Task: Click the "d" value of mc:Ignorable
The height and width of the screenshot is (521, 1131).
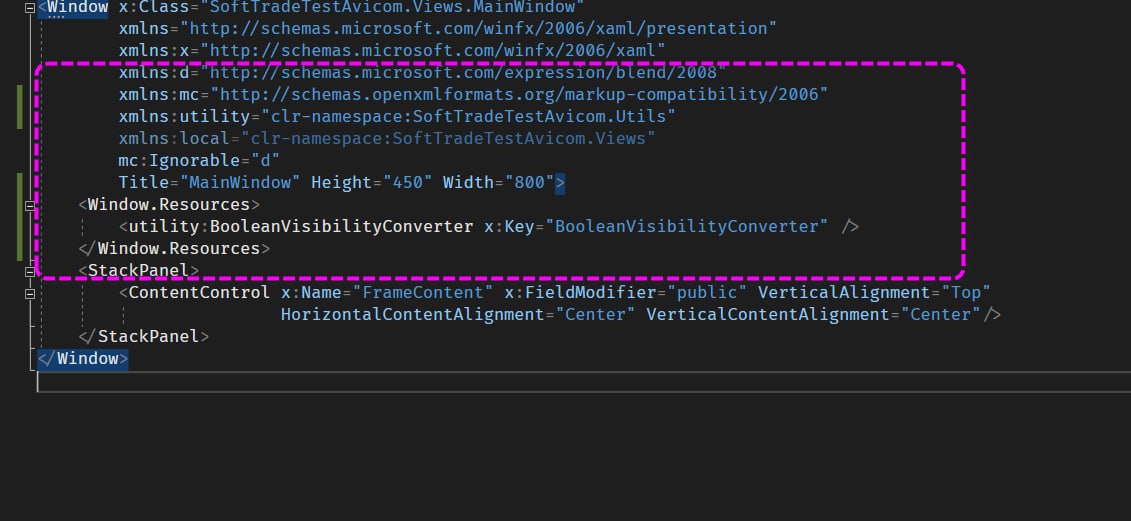Action: point(265,160)
